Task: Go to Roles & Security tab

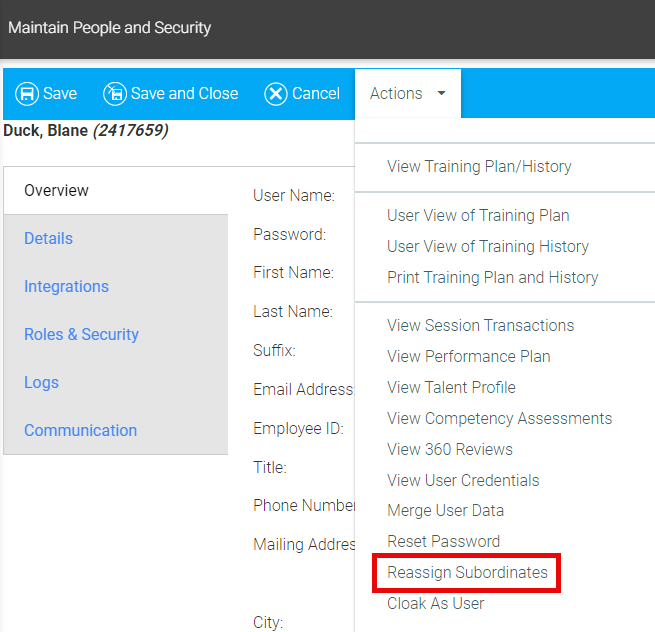Action: pos(81,334)
